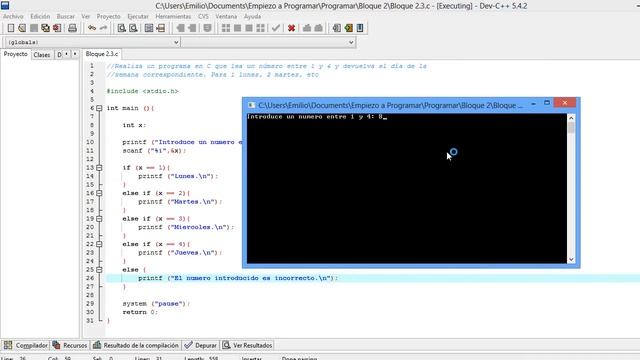Click the side panel tabs scroll-right arrow

click(75, 54)
